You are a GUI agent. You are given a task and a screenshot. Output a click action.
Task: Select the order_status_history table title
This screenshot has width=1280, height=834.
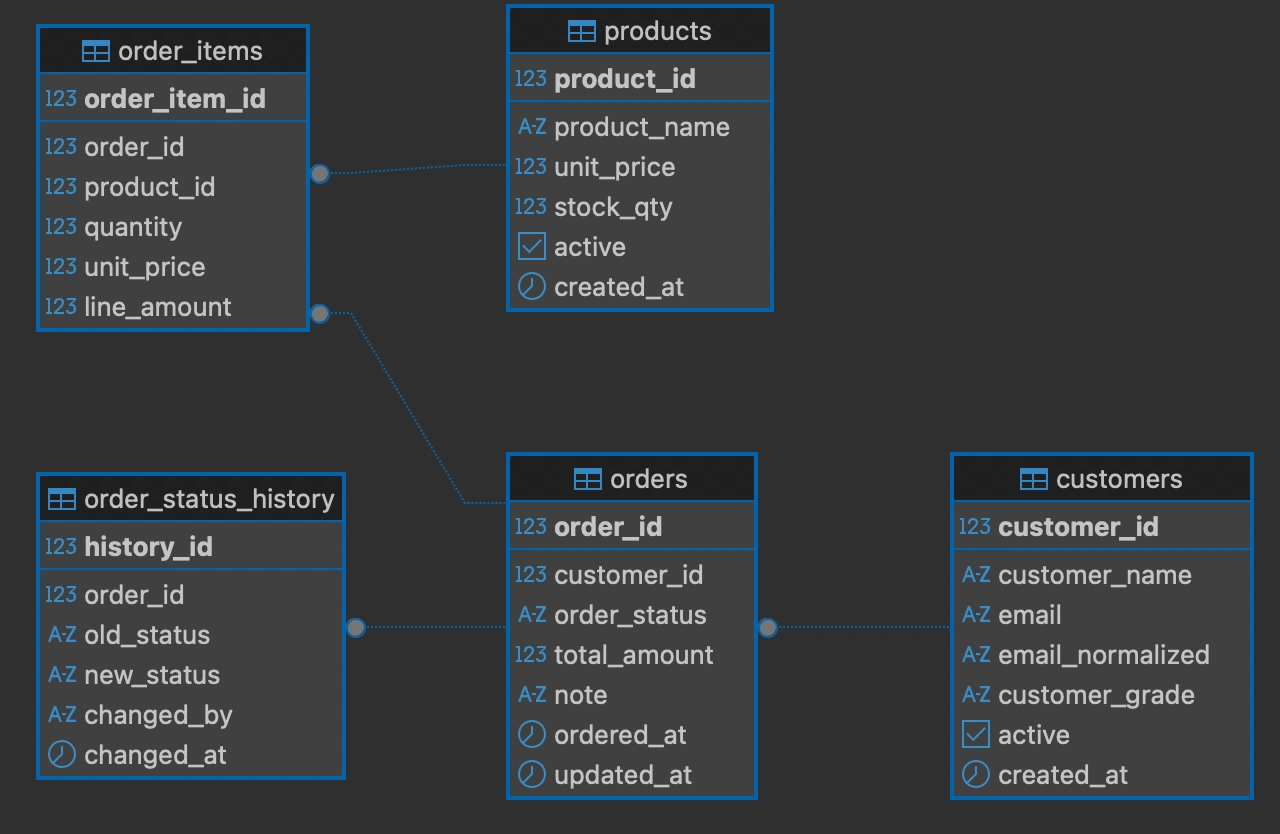pyautogui.click(x=209, y=499)
